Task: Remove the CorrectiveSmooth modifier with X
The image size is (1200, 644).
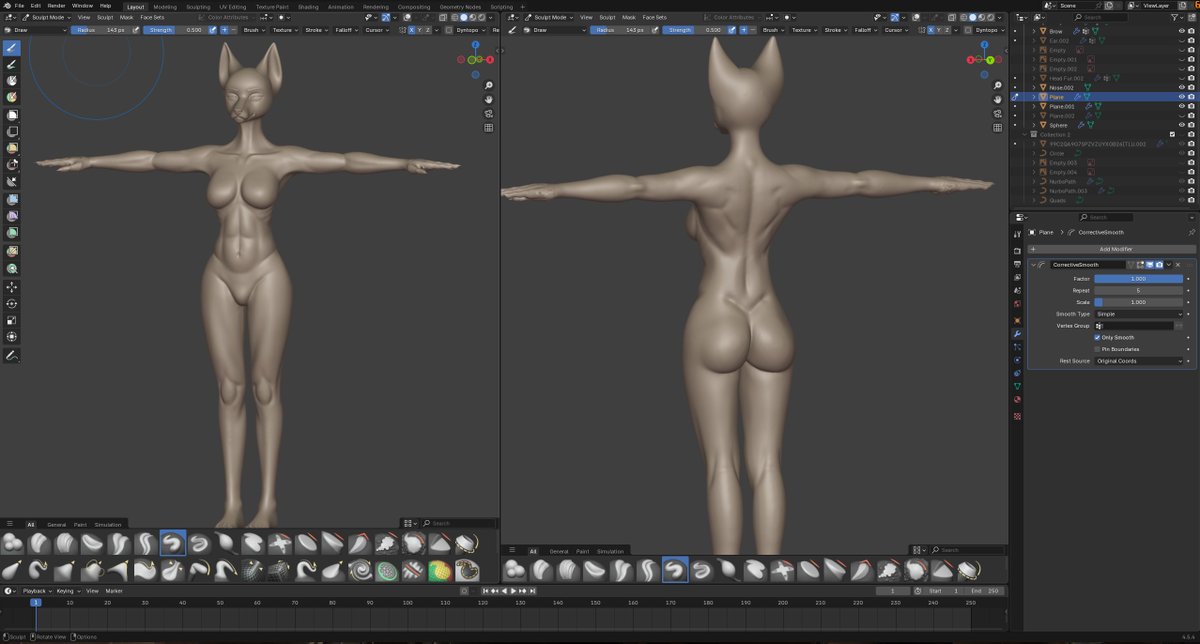Action: (1178, 265)
